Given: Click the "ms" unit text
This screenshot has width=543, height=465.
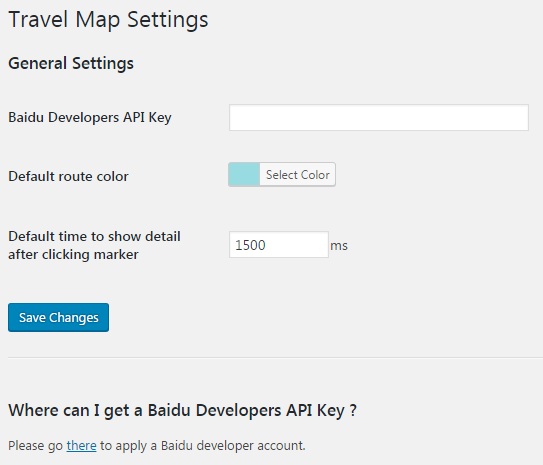Looking at the screenshot, I should 339,246.
